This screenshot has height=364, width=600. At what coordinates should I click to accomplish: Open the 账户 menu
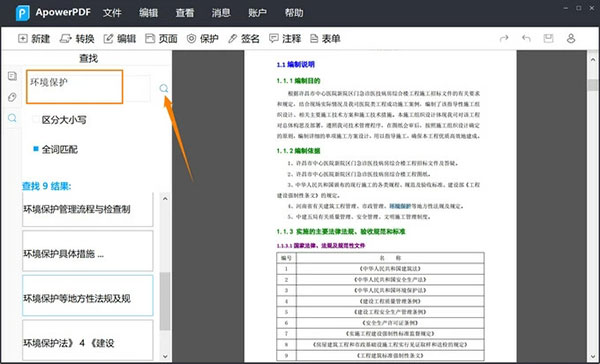(x=258, y=13)
